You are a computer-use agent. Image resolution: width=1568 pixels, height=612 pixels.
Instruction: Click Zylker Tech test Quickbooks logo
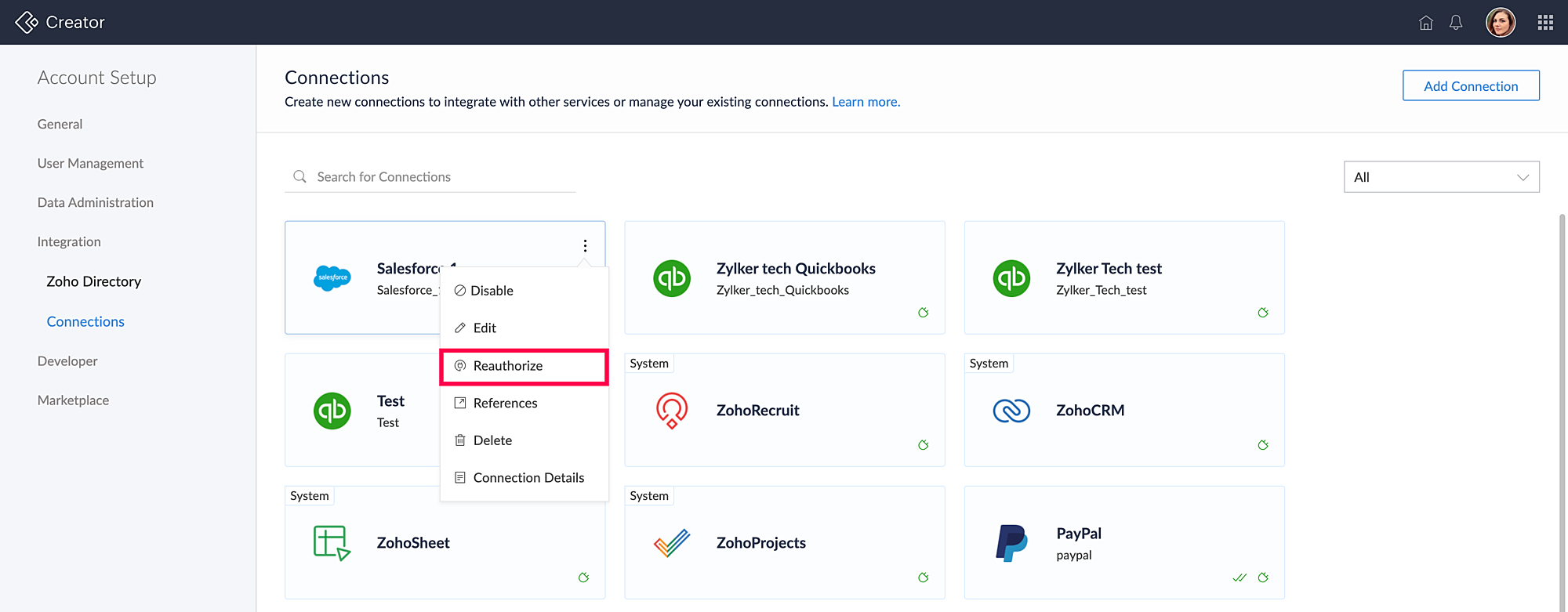click(x=1011, y=278)
